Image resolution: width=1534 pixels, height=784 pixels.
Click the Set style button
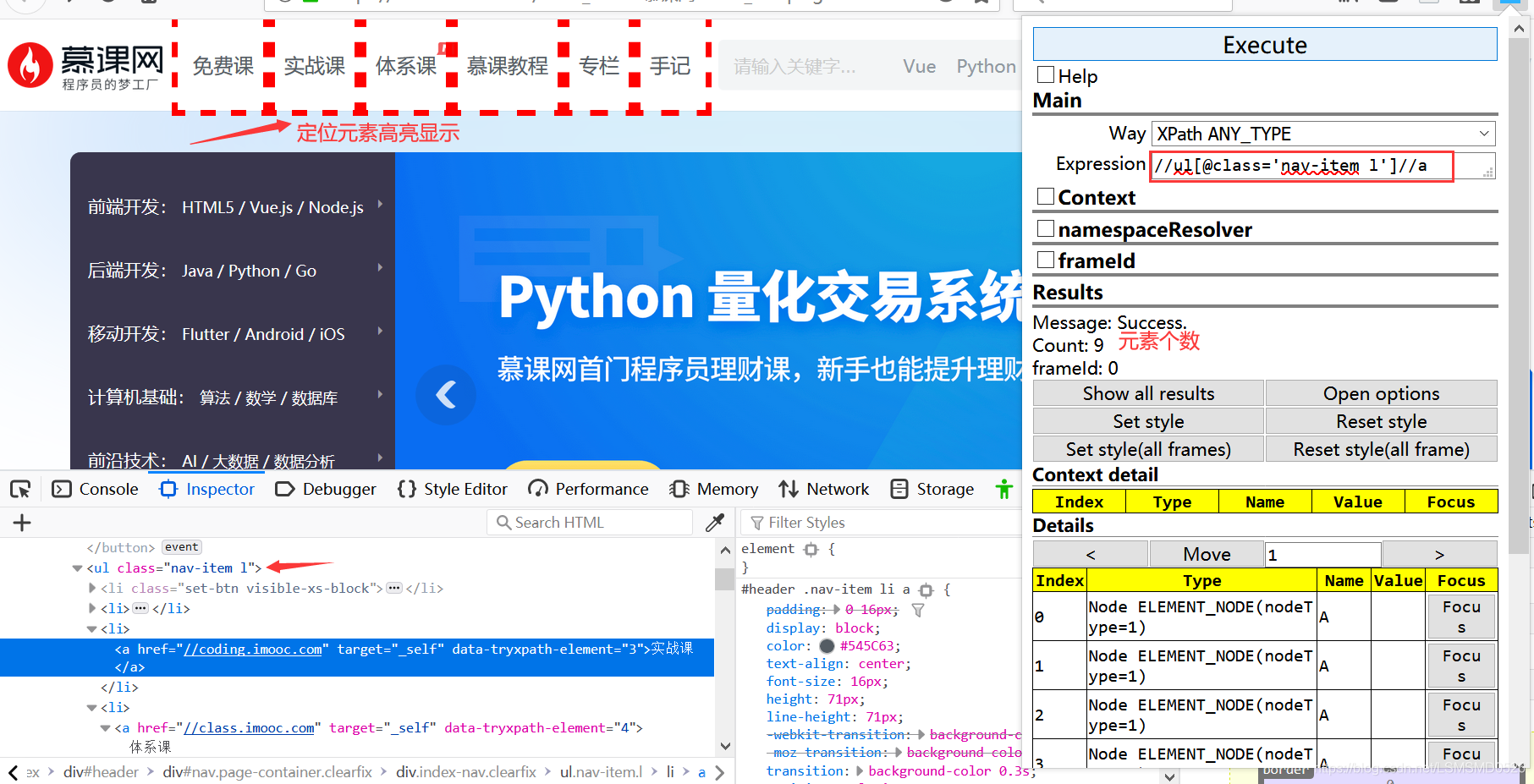click(x=1148, y=421)
